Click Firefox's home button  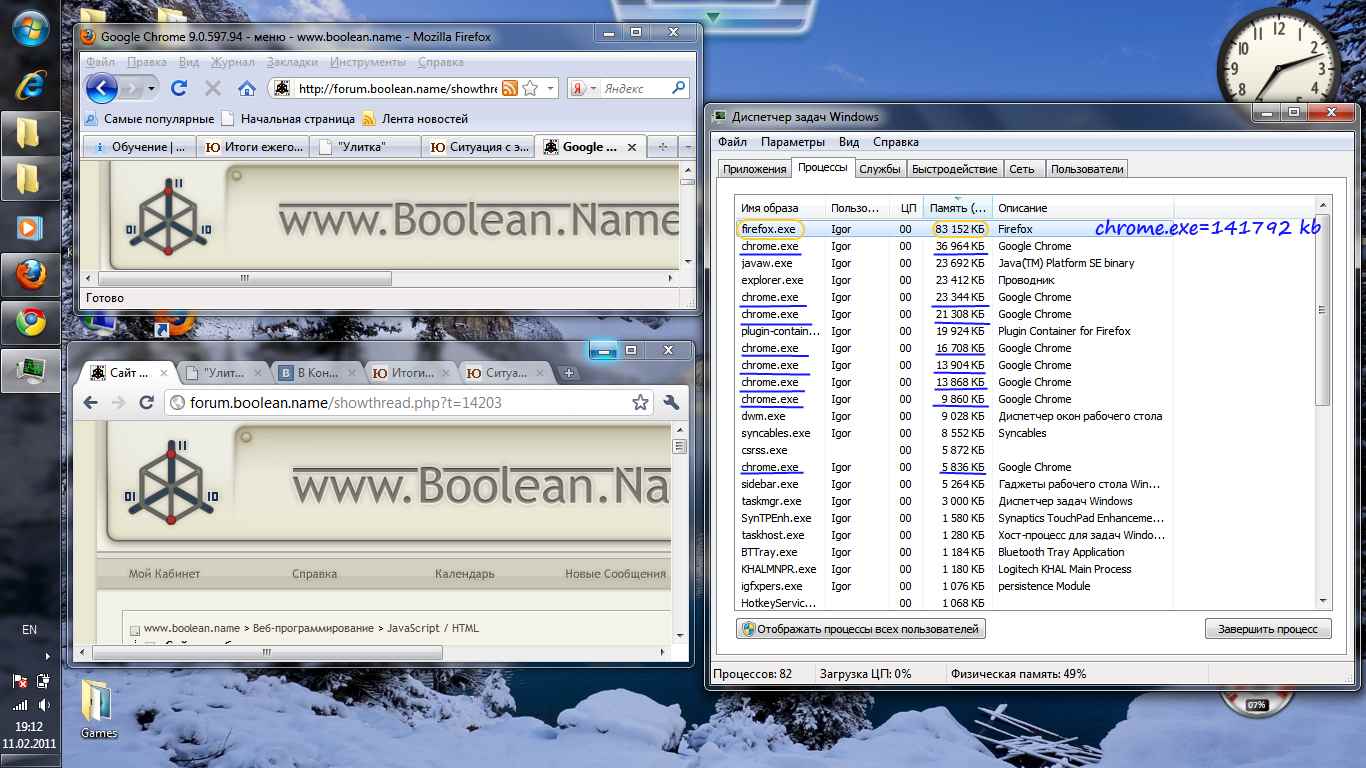(246, 88)
